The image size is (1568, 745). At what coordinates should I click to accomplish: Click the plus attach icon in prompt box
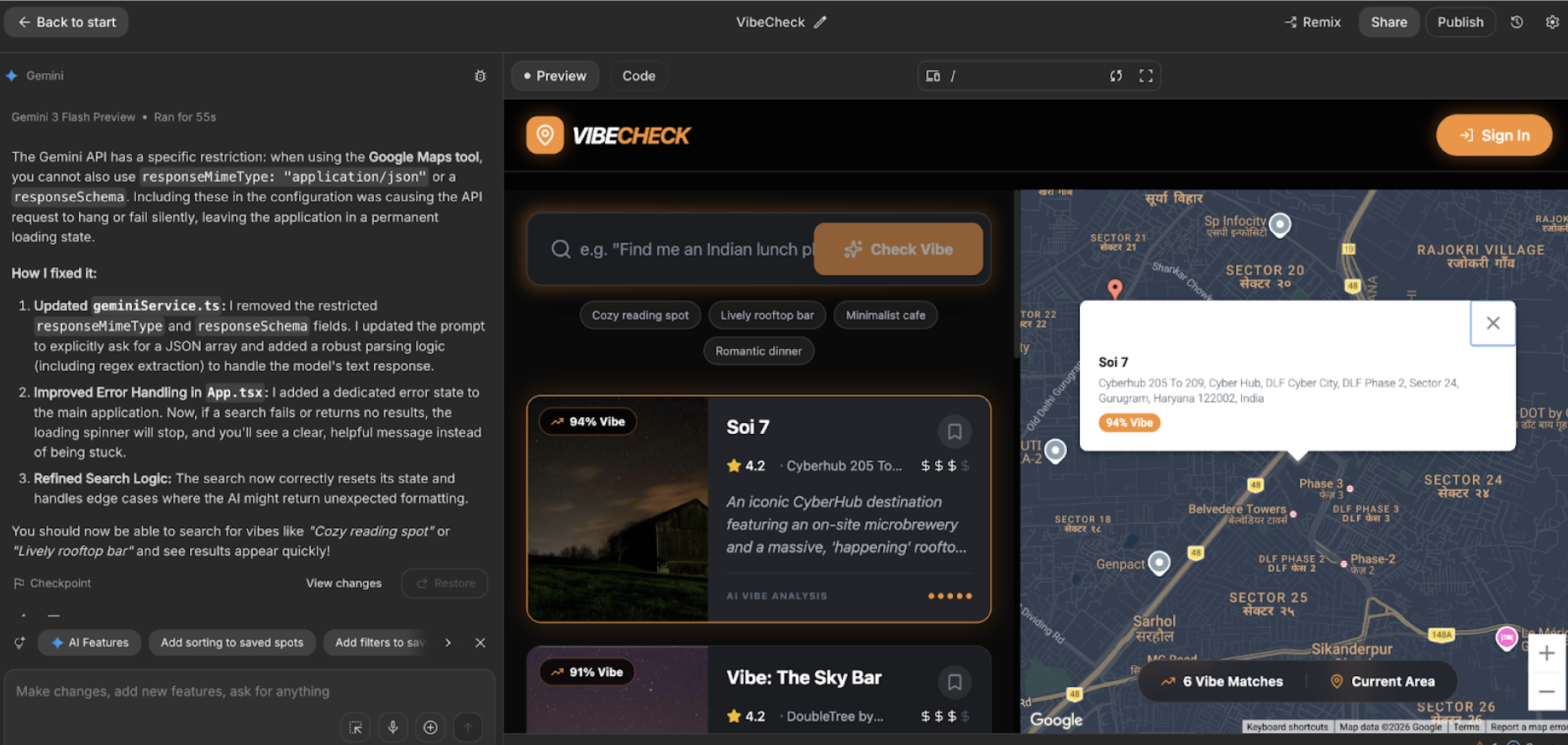(x=430, y=727)
